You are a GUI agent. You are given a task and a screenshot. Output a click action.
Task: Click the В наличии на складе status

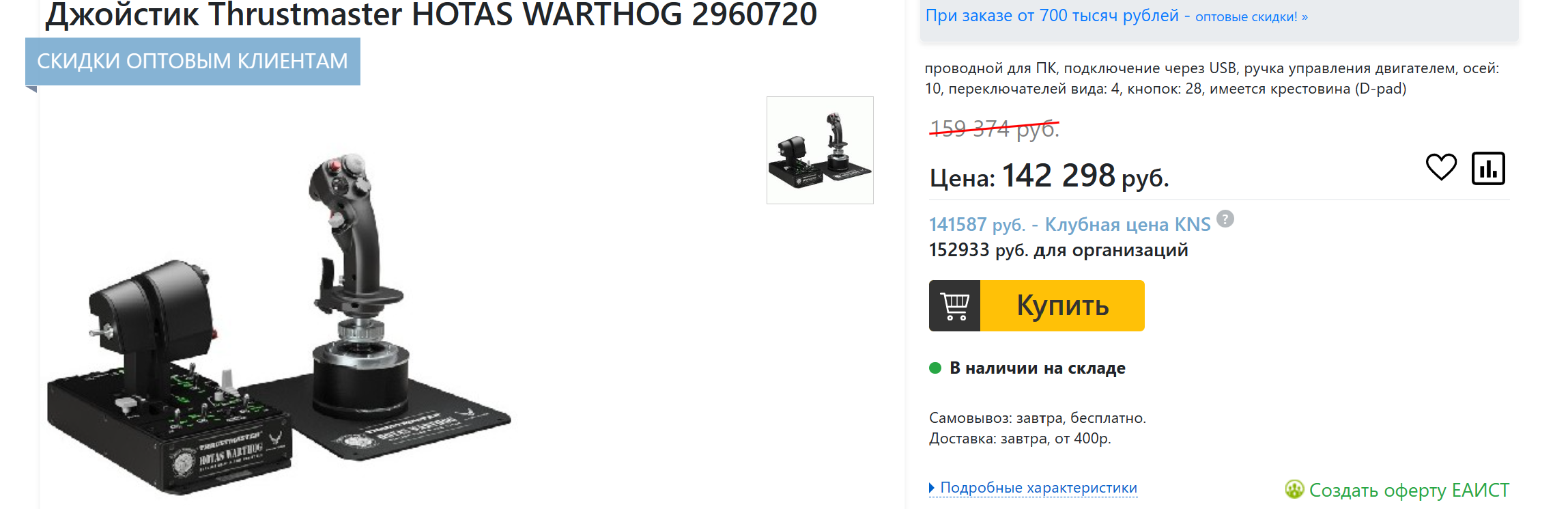point(1037,368)
